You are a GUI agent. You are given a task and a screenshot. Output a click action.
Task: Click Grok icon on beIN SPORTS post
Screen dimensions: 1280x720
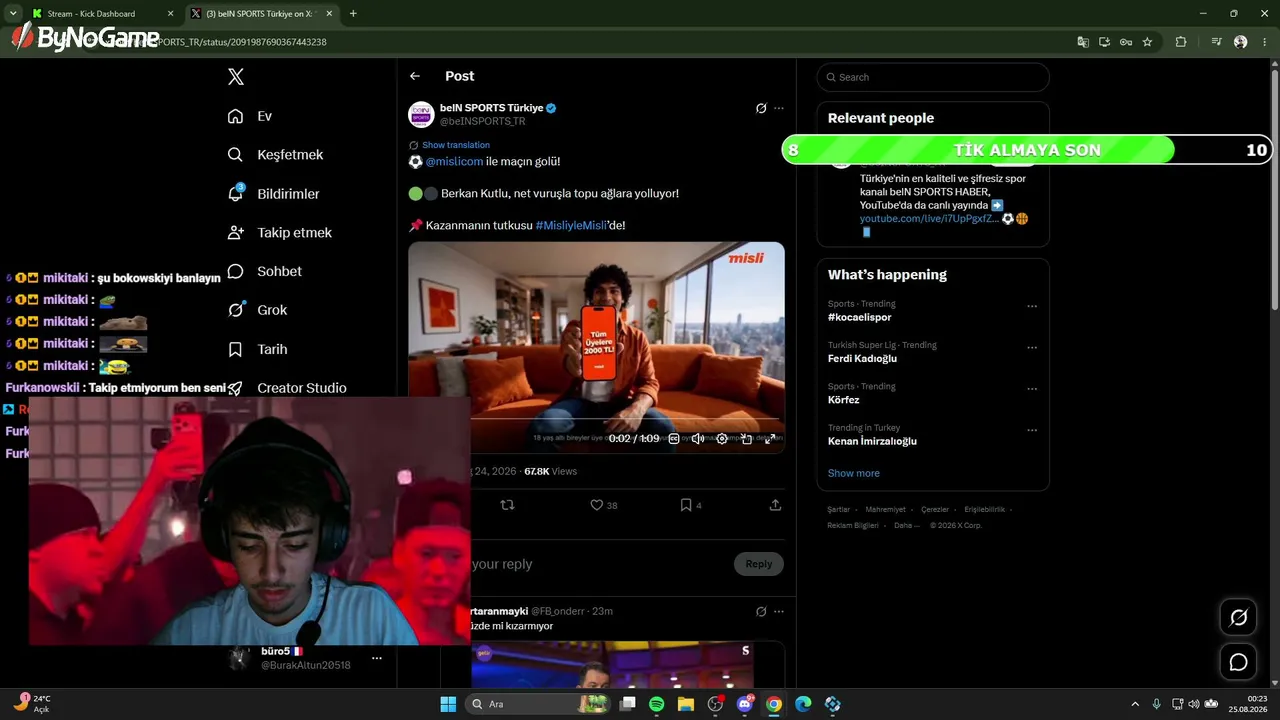tap(761, 108)
